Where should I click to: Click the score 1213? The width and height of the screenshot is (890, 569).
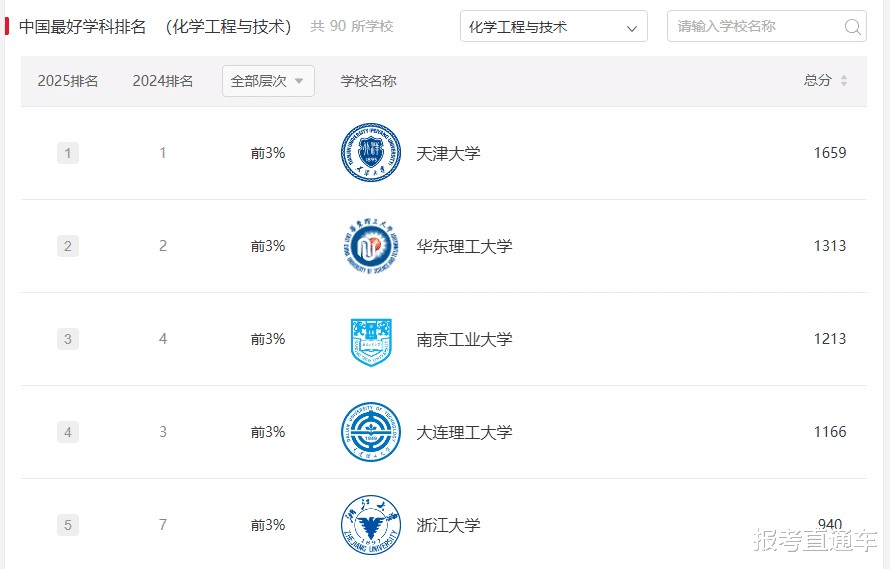point(830,339)
